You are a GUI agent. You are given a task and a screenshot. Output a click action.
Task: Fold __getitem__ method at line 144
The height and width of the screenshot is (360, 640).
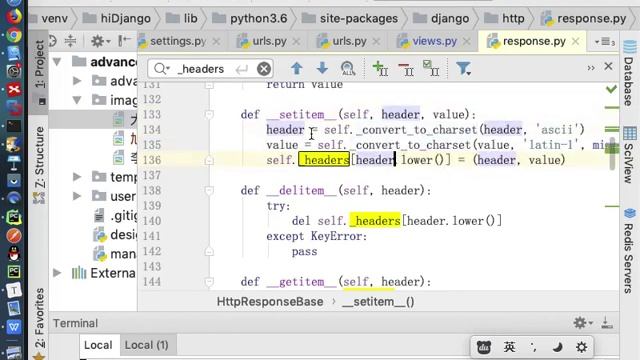pyautogui.click(x=209, y=282)
